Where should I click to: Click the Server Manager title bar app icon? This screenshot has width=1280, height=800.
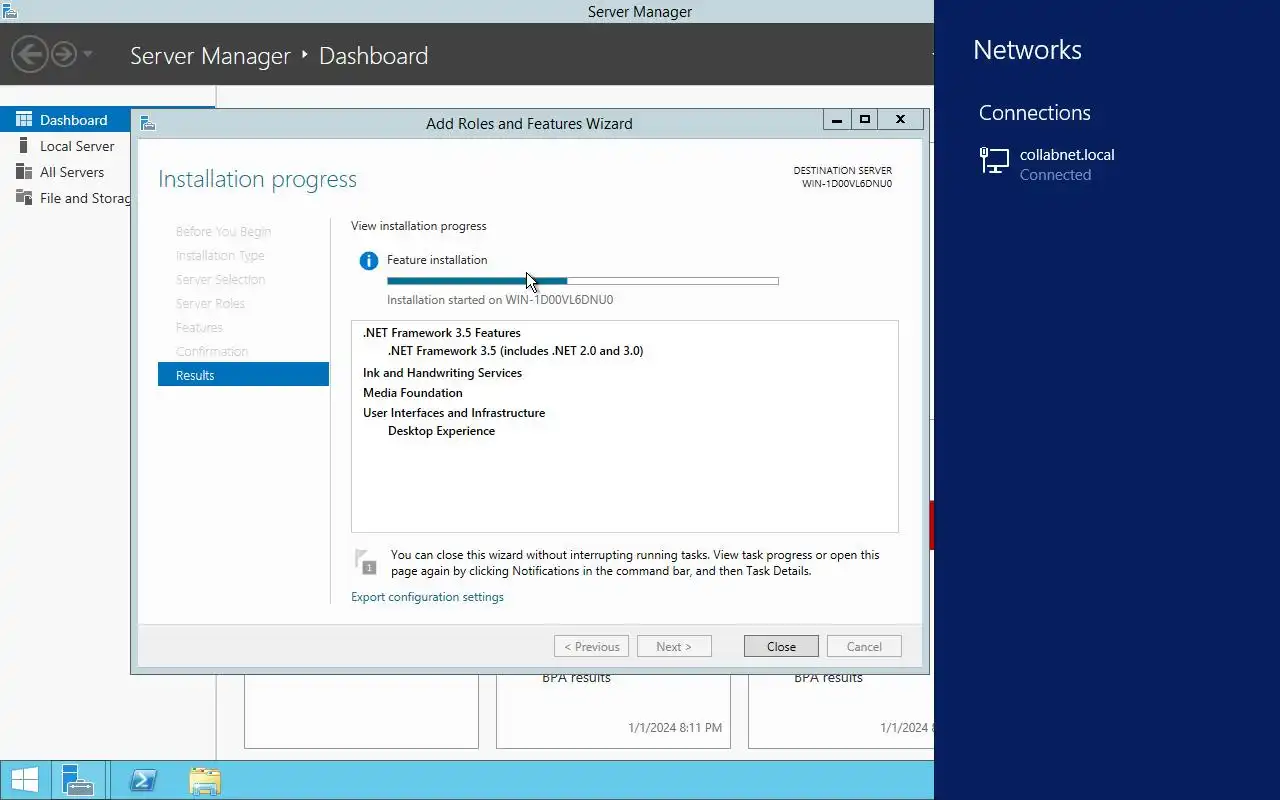[x=9, y=11]
